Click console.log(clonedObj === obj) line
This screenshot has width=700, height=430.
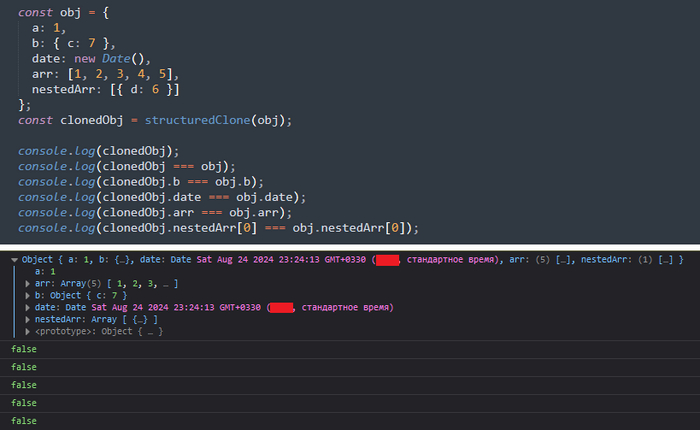[126, 166]
